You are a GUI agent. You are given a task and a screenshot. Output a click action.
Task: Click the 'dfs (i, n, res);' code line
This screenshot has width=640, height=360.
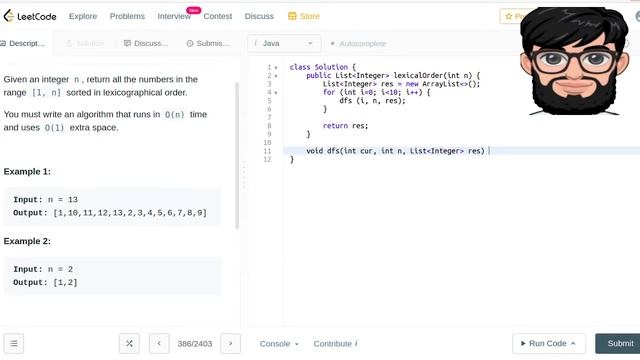click(373, 100)
